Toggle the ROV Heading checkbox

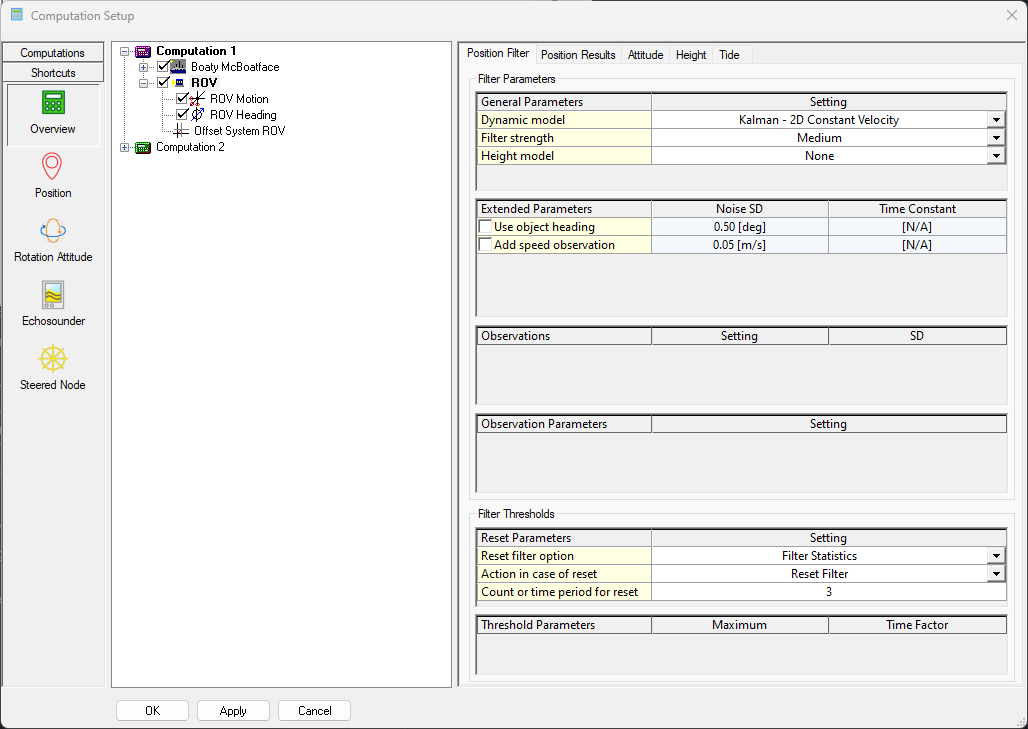182,115
